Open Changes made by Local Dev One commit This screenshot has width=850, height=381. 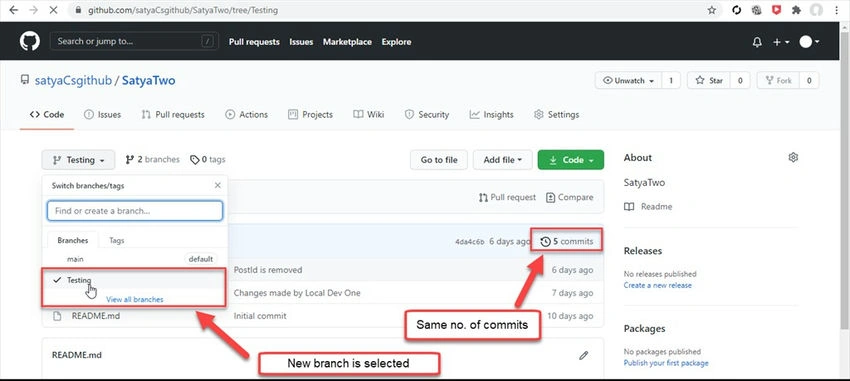click(x=297, y=293)
